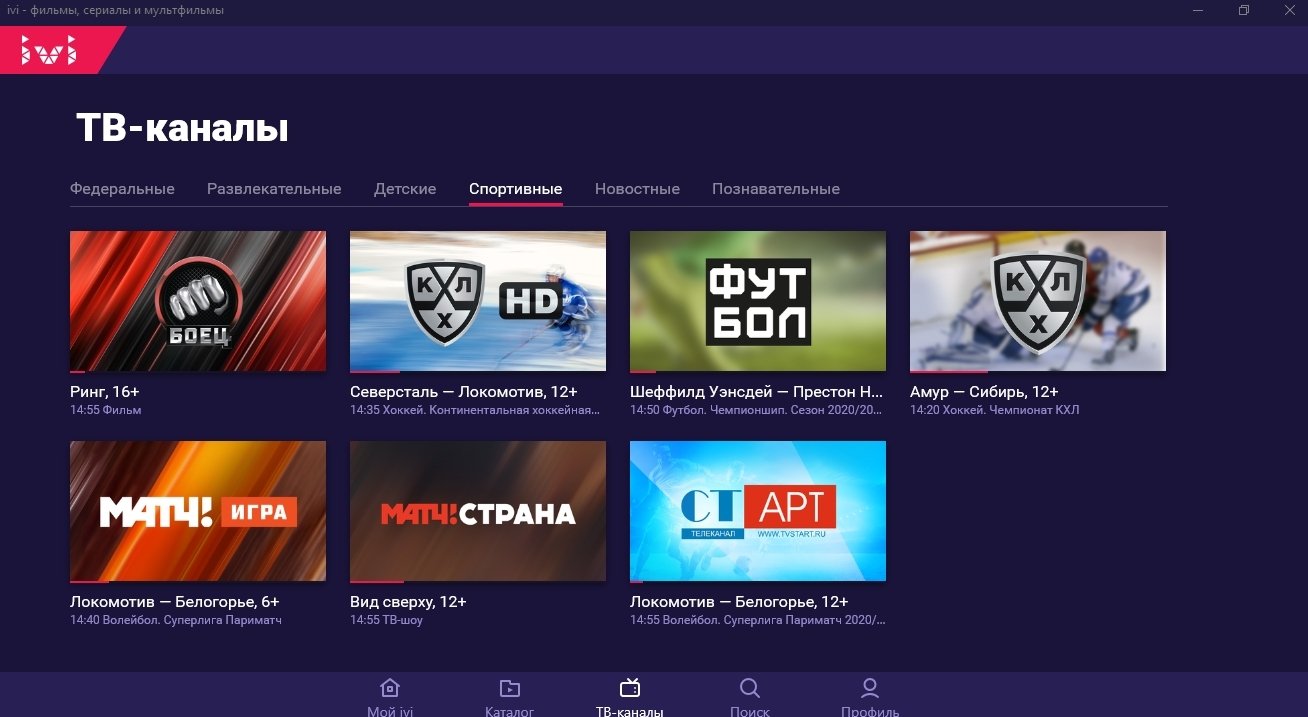This screenshot has height=717, width=1308.
Task: Select the Спортивные tab
Action: 515,189
